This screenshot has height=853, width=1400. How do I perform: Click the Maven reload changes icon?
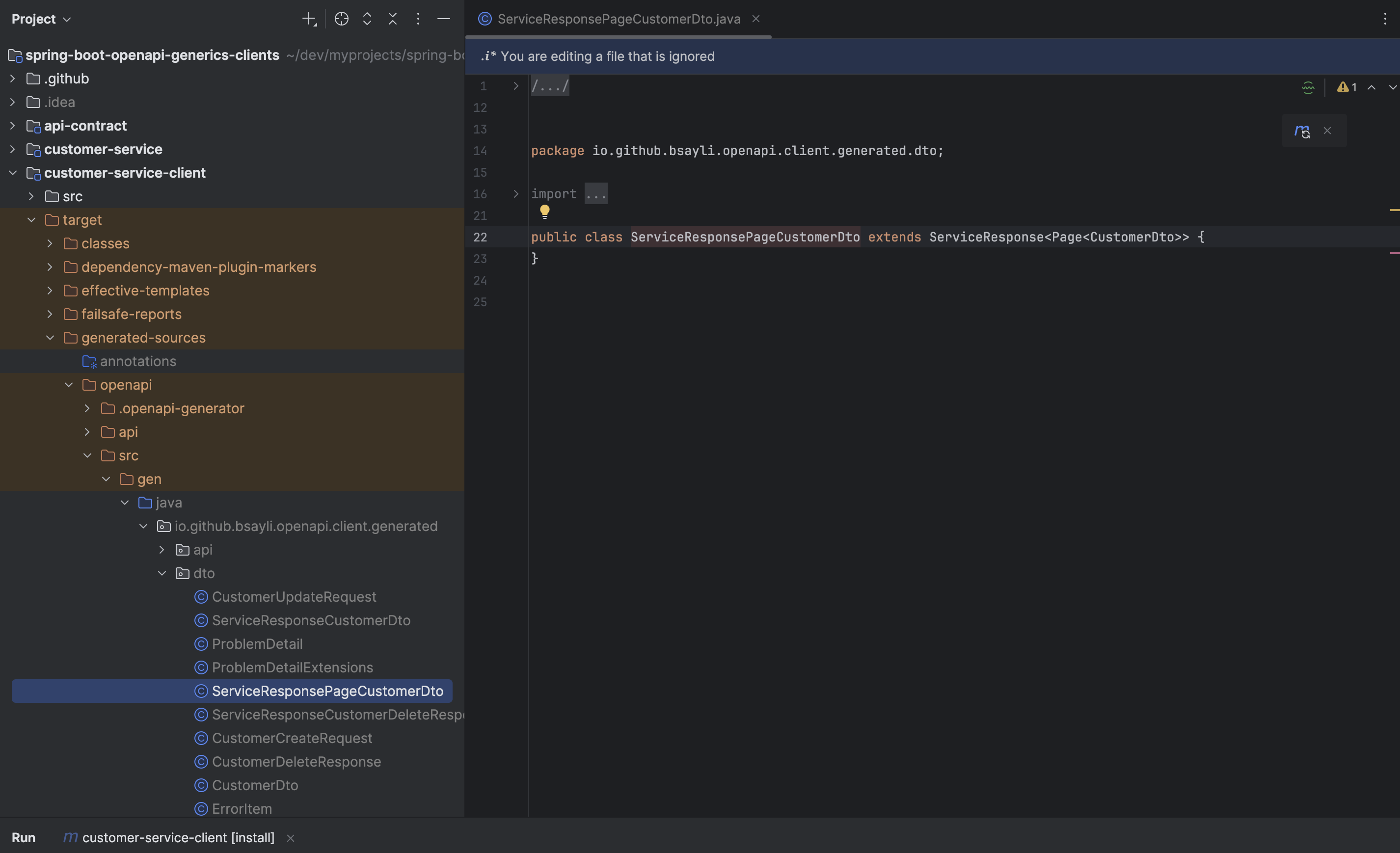click(1302, 131)
